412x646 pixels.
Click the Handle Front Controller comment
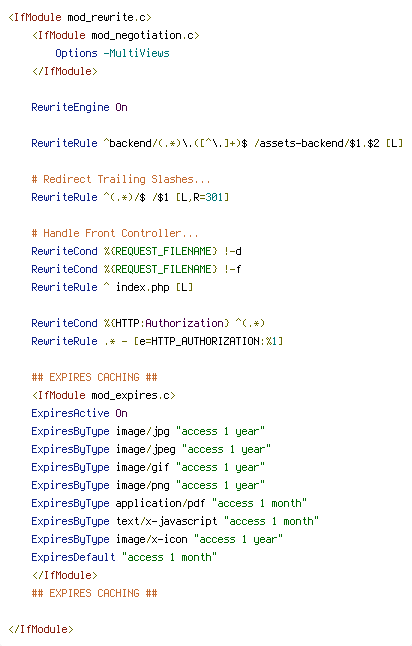click(x=115, y=233)
